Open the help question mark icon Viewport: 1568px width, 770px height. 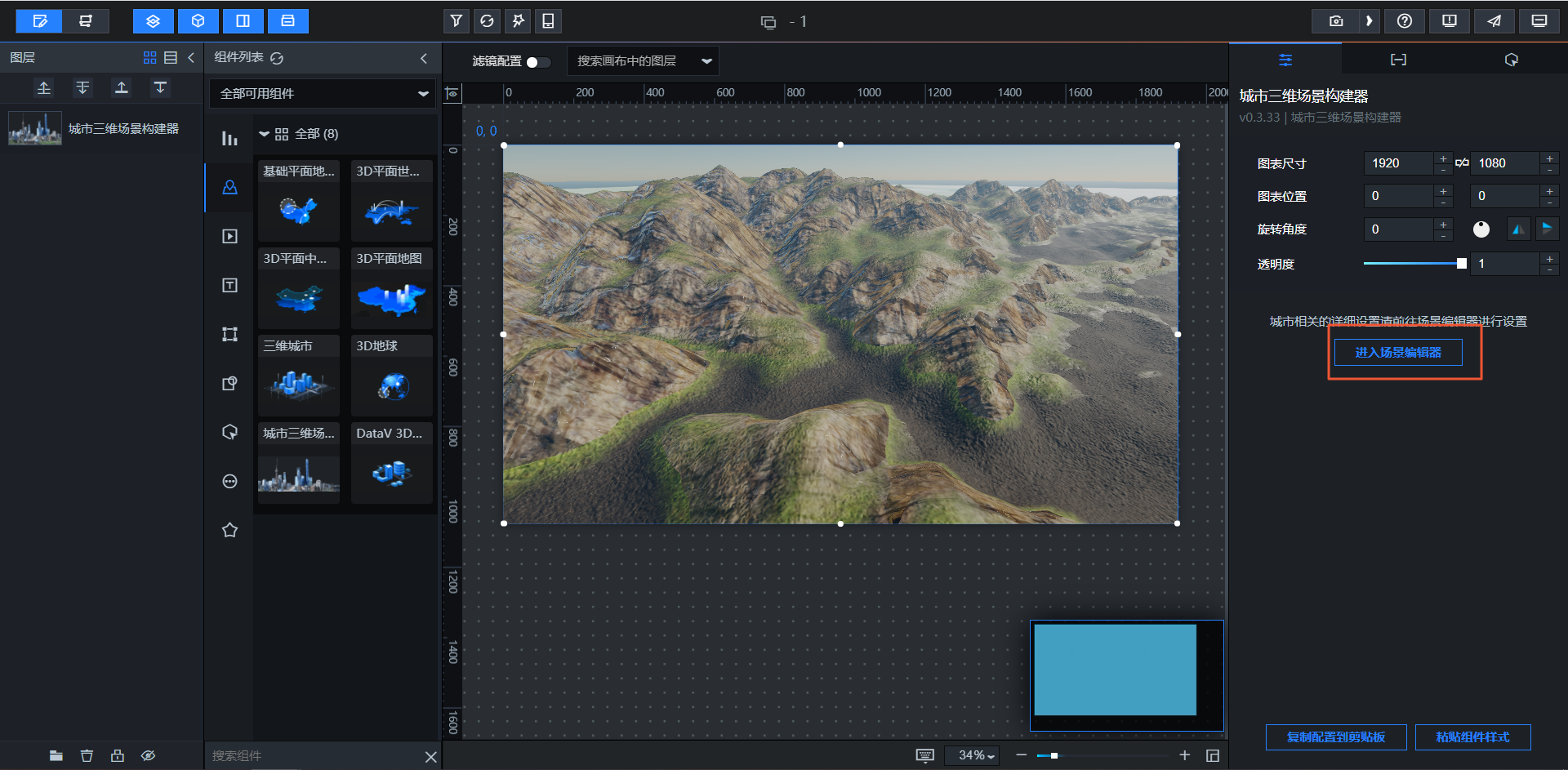1404,21
